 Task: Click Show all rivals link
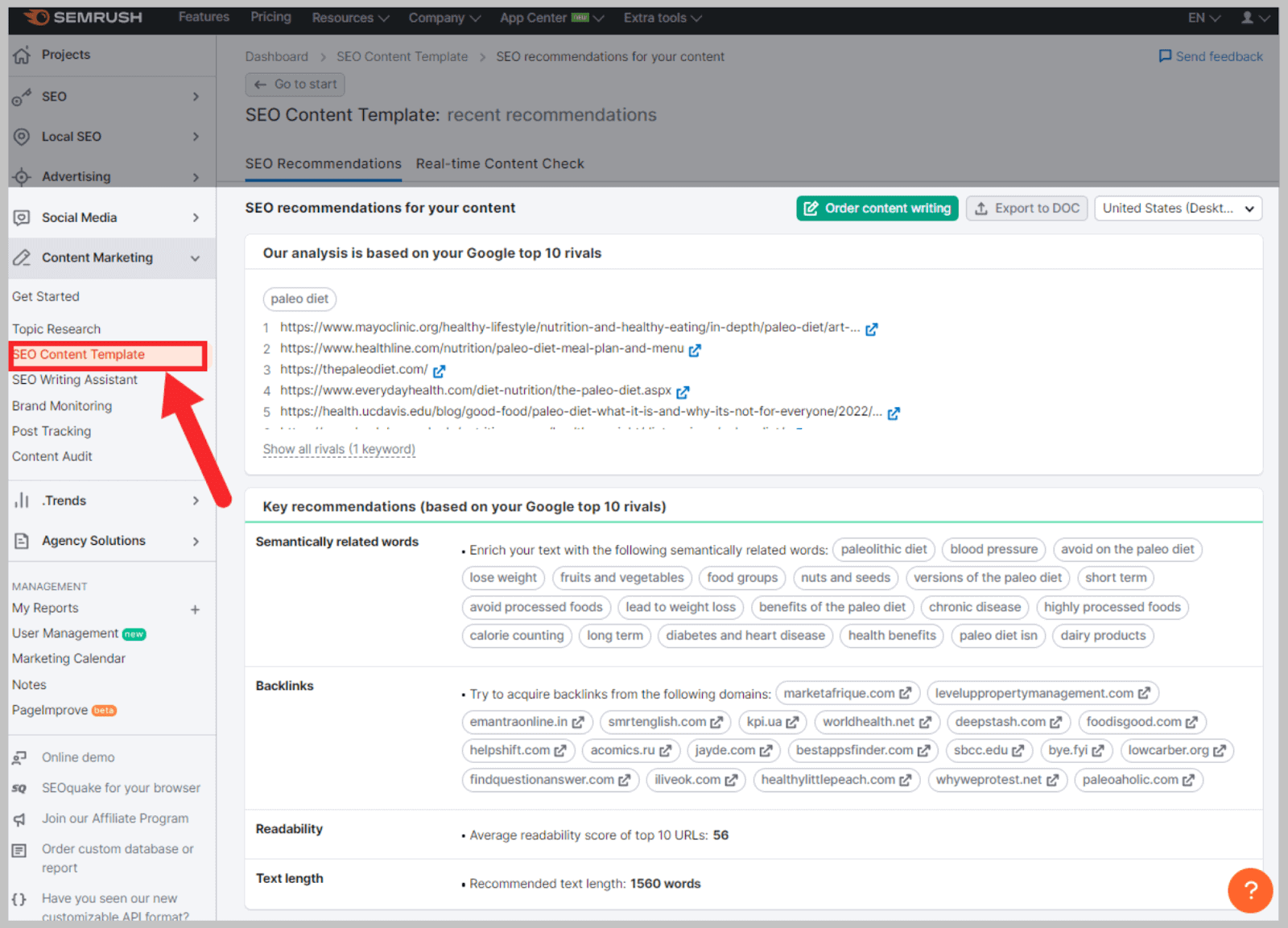coord(339,449)
